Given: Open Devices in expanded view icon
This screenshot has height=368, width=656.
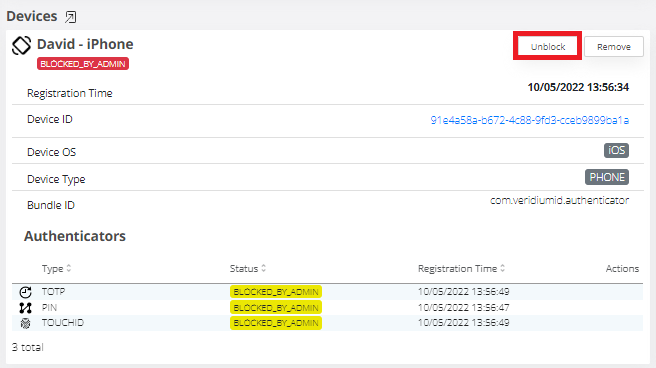Looking at the screenshot, I should tap(70, 17).
